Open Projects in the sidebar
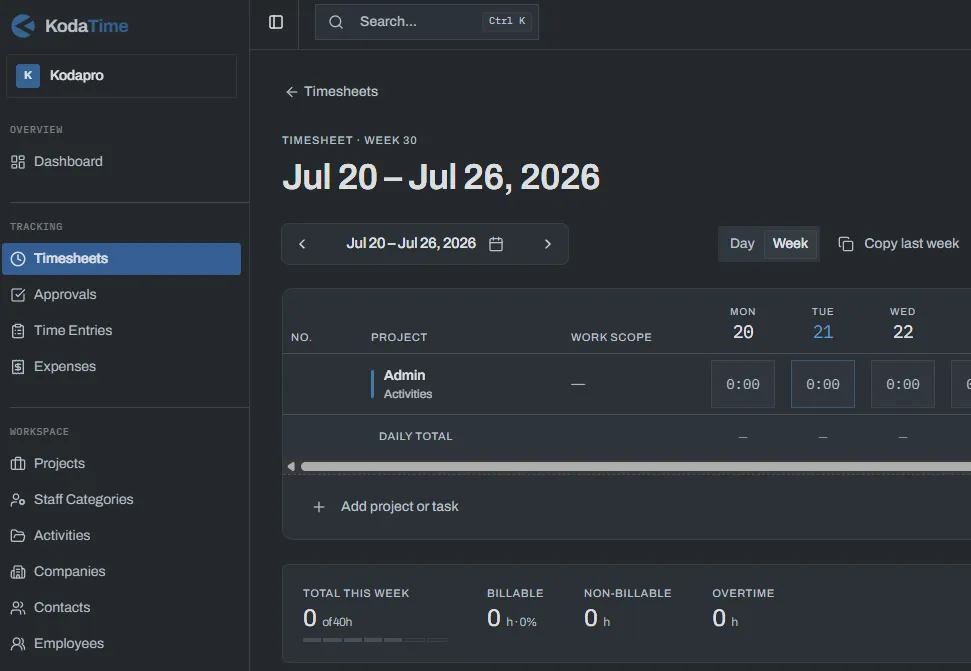 121,464
